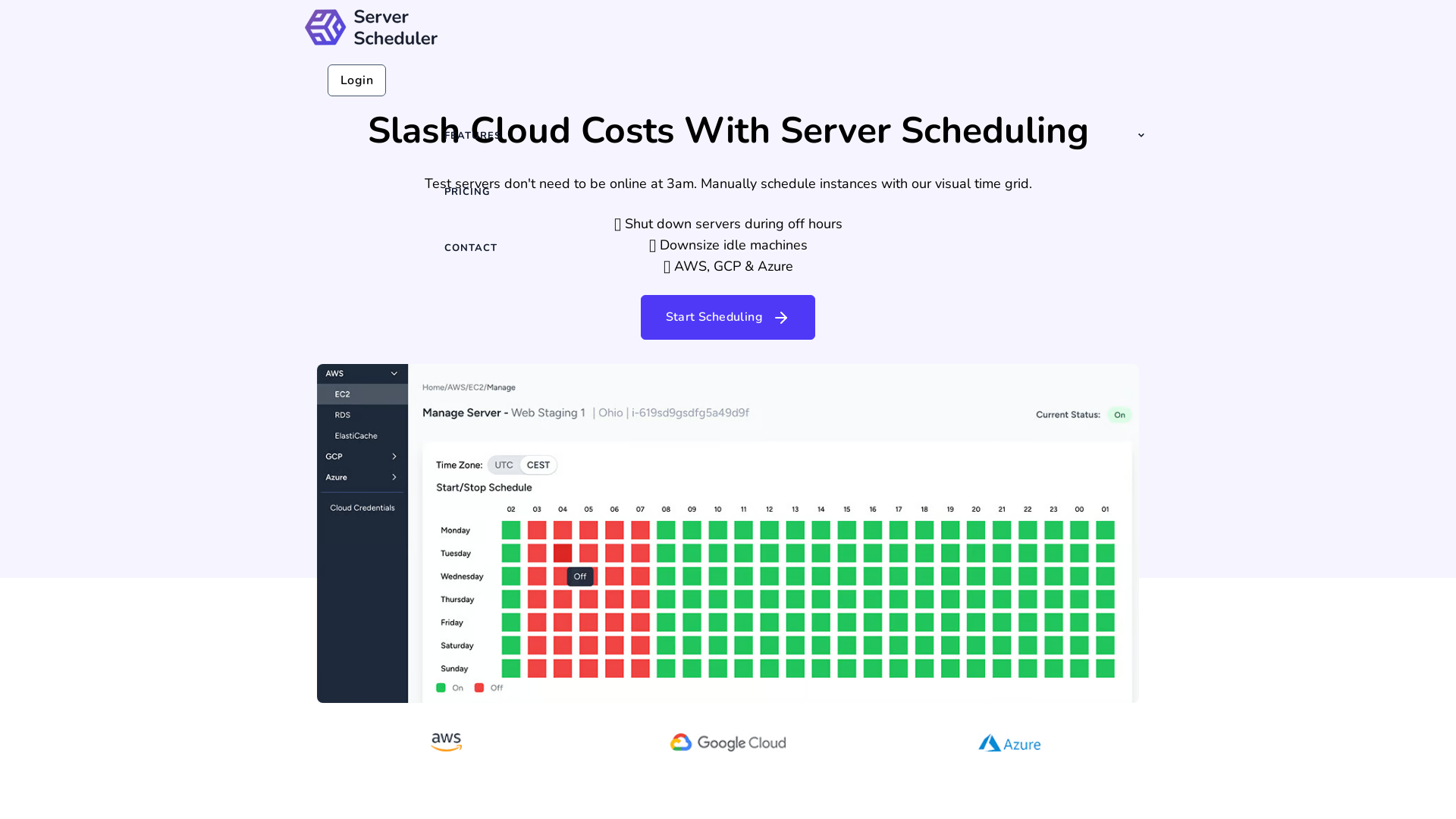Click the red Off legend swatch
Viewport: 1456px width, 819px height.
point(479,688)
